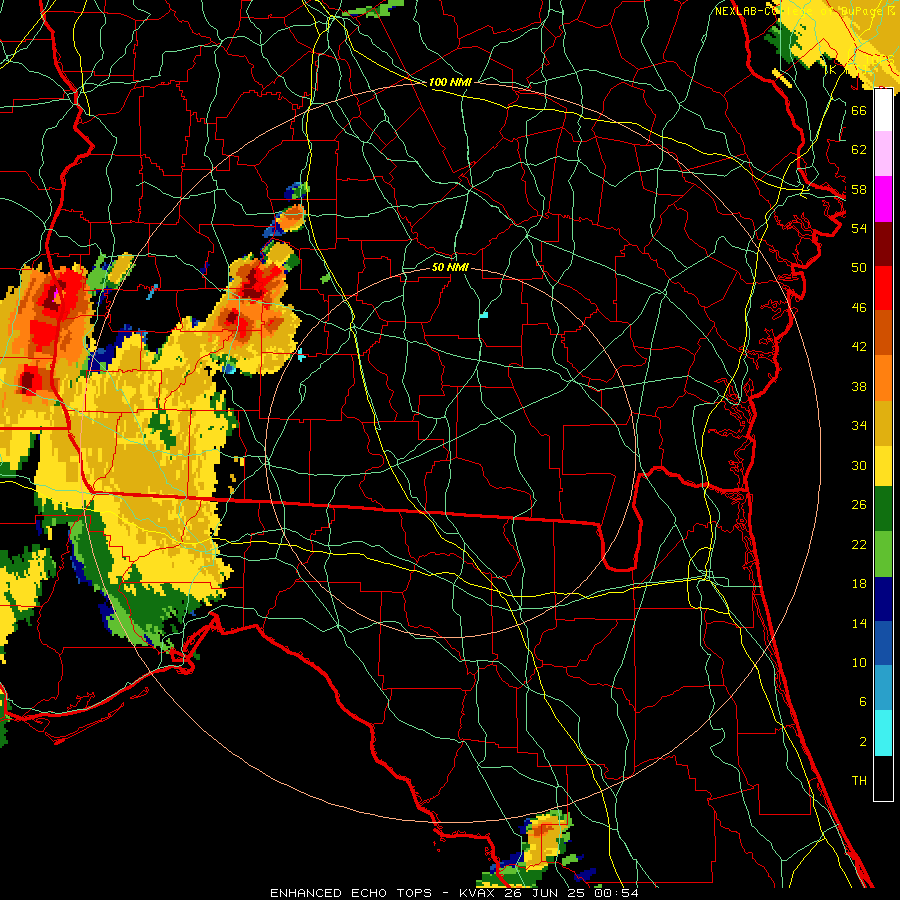Image resolution: width=900 pixels, height=900 pixels.
Task: Click the yellow legend swatch near 30
Action: point(883,466)
